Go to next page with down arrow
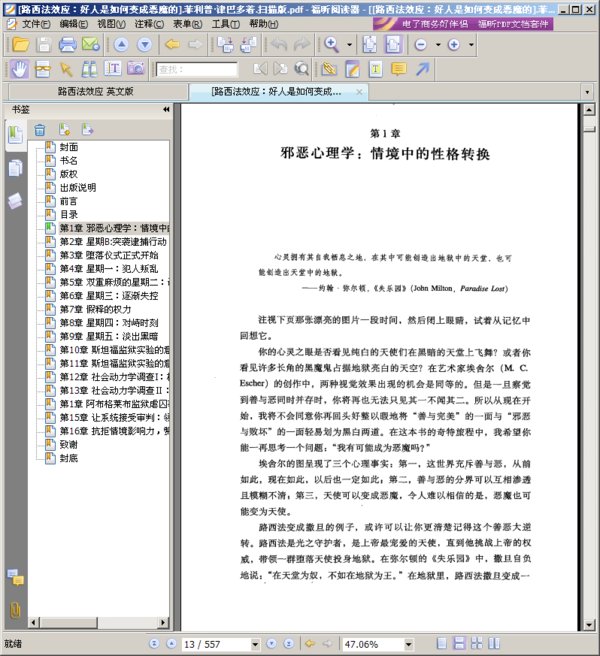The width and height of the screenshot is (600, 656). tap(144, 44)
